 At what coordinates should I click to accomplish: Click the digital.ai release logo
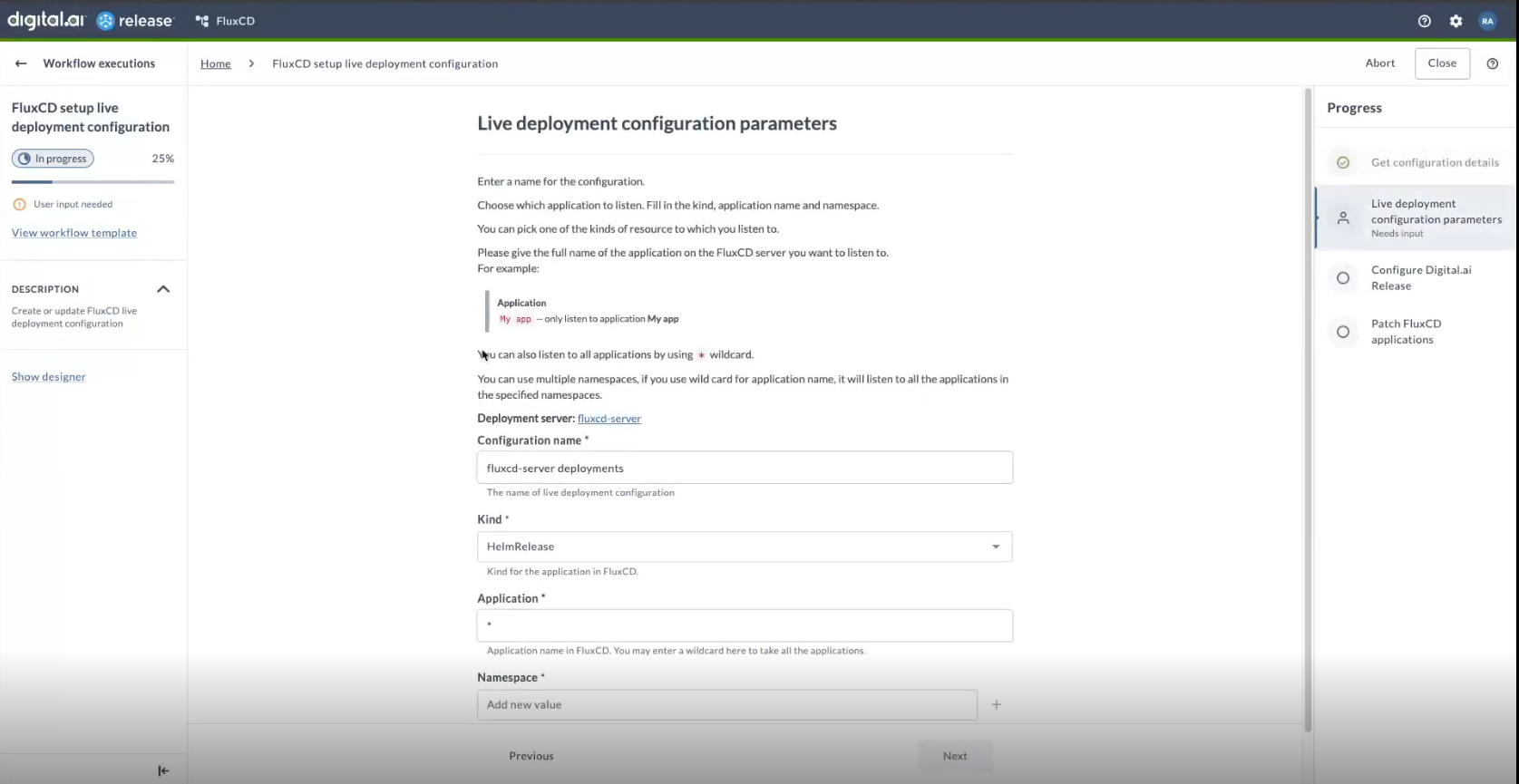click(90, 21)
